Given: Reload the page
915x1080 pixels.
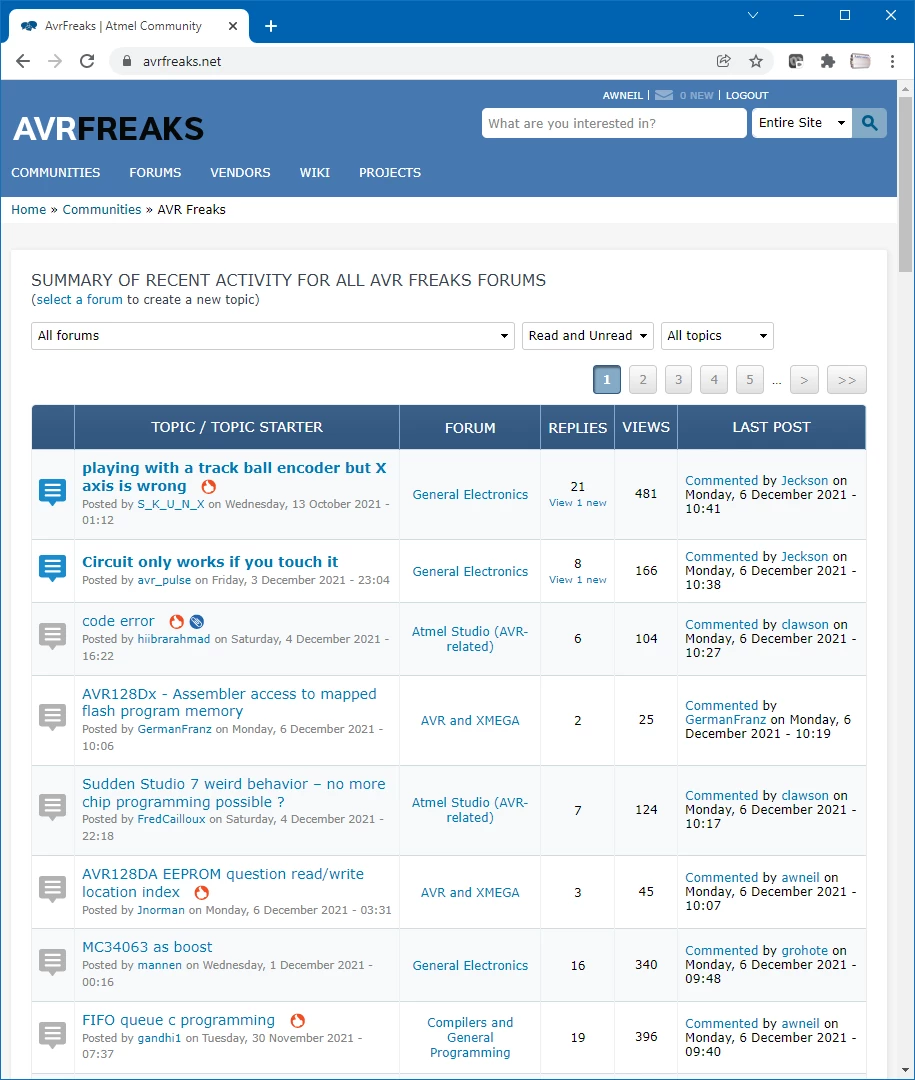Looking at the screenshot, I should [x=87, y=61].
